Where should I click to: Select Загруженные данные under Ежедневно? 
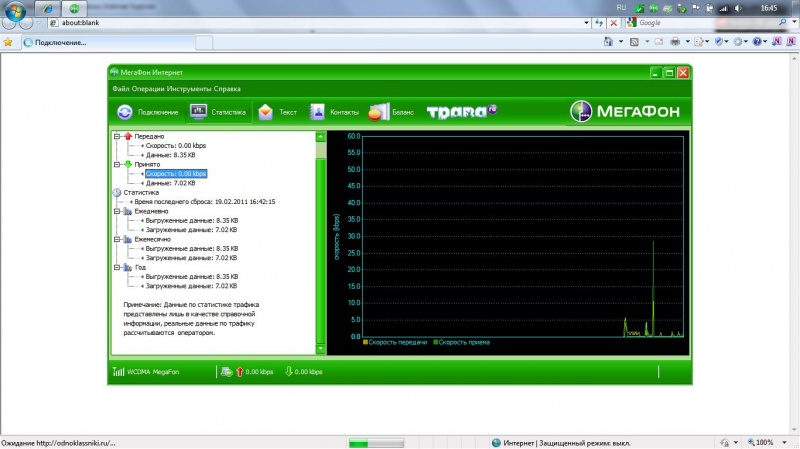(x=191, y=230)
